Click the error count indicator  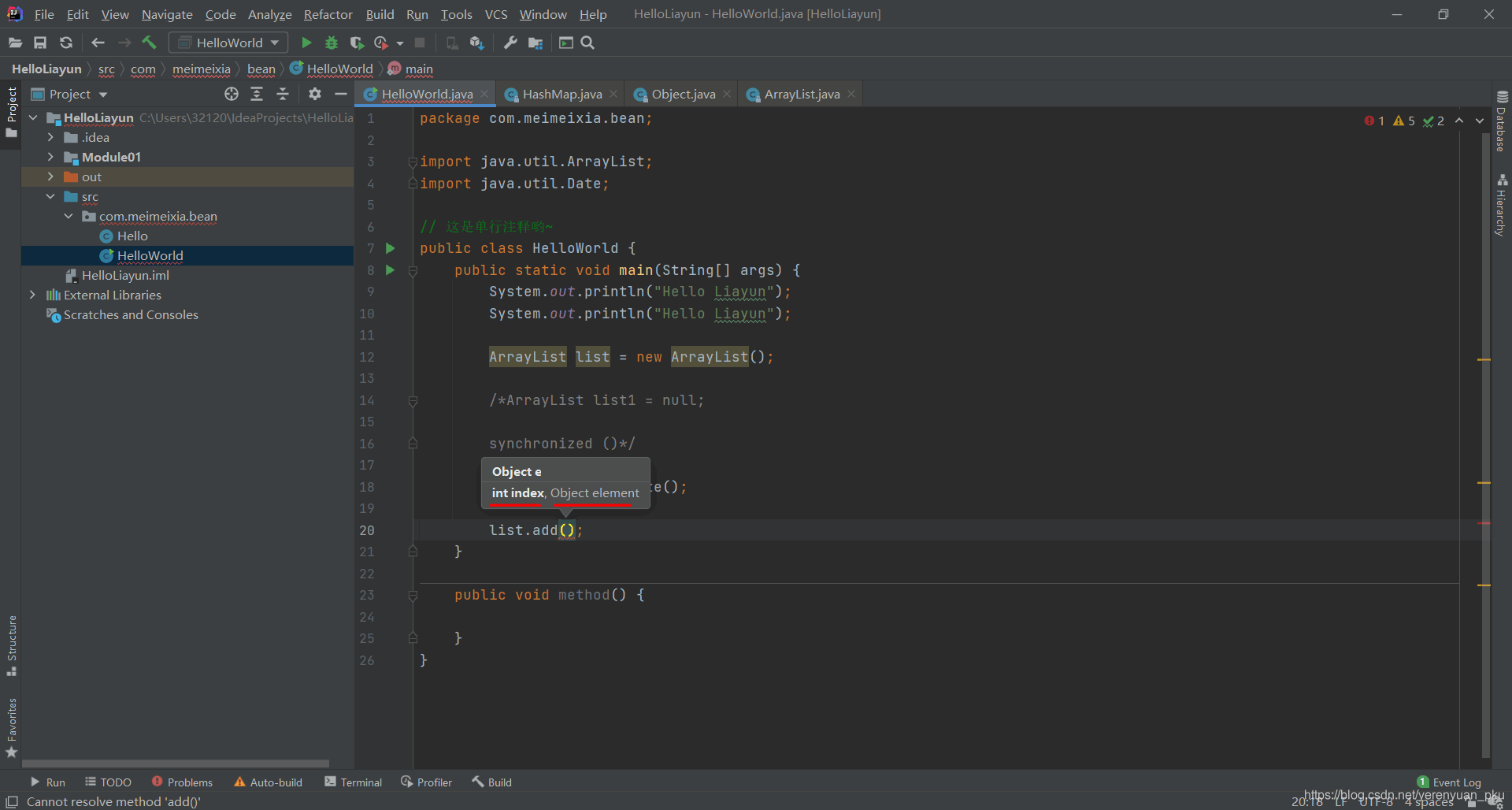[1374, 121]
